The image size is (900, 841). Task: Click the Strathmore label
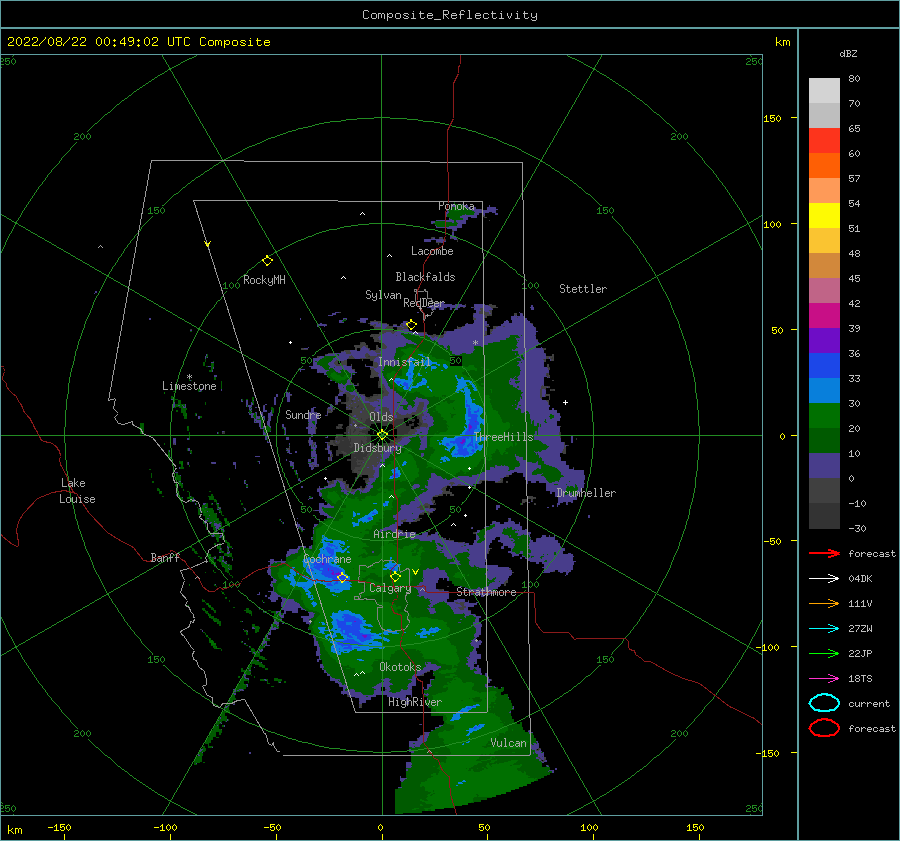click(486, 592)
